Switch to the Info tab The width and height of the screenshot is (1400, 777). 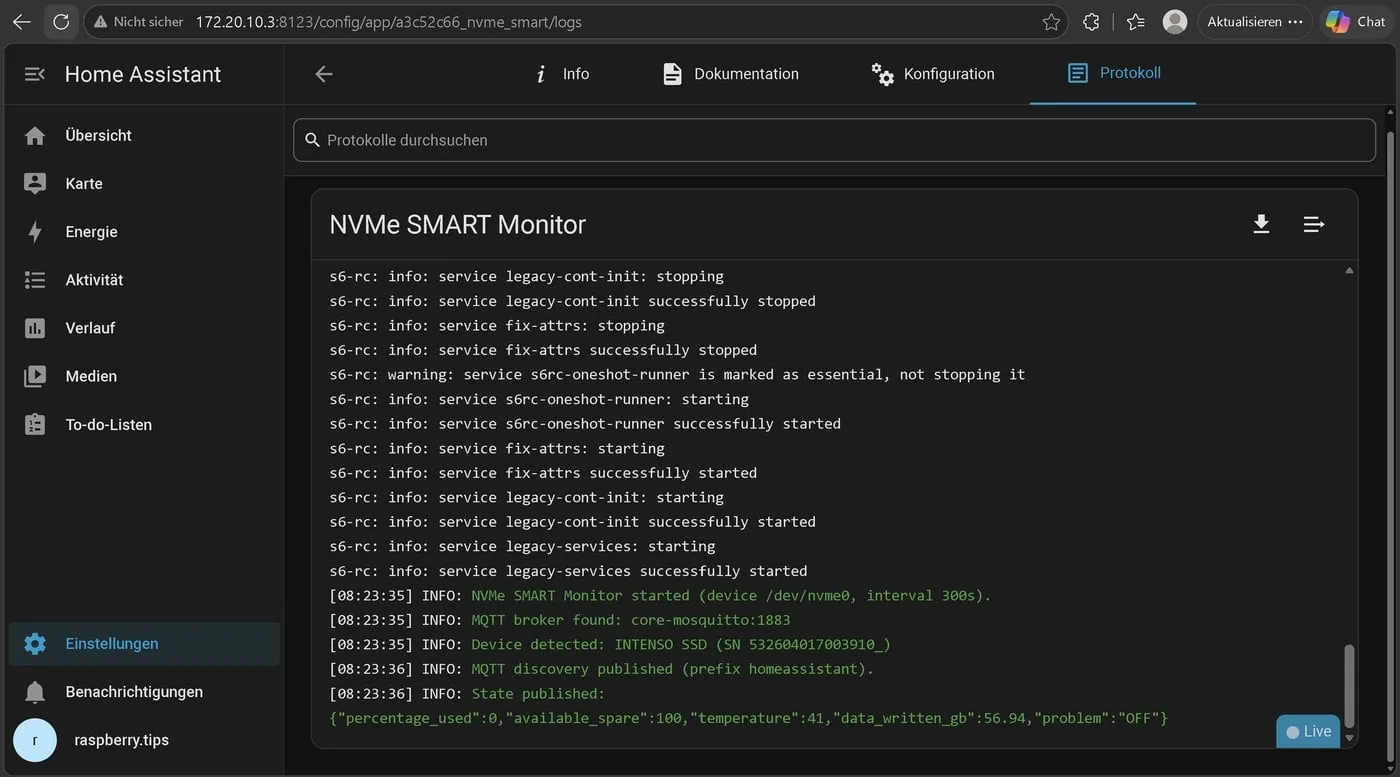coord(562,74)
